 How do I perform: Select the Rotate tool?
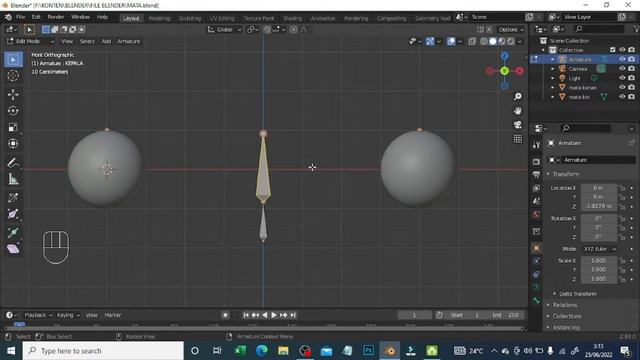pos(13,111)
